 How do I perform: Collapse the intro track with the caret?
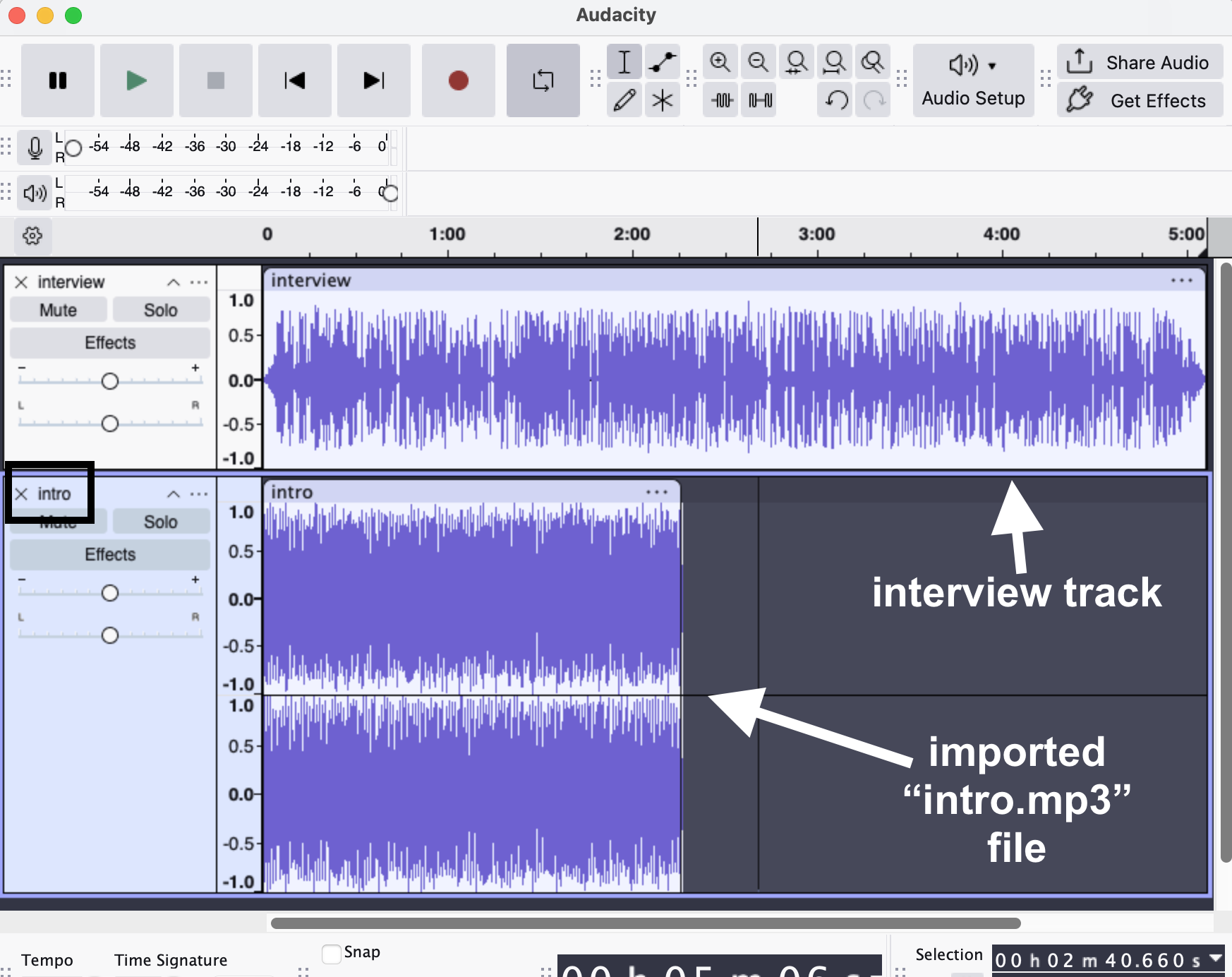pyautogui.click(x=174, y=494)
